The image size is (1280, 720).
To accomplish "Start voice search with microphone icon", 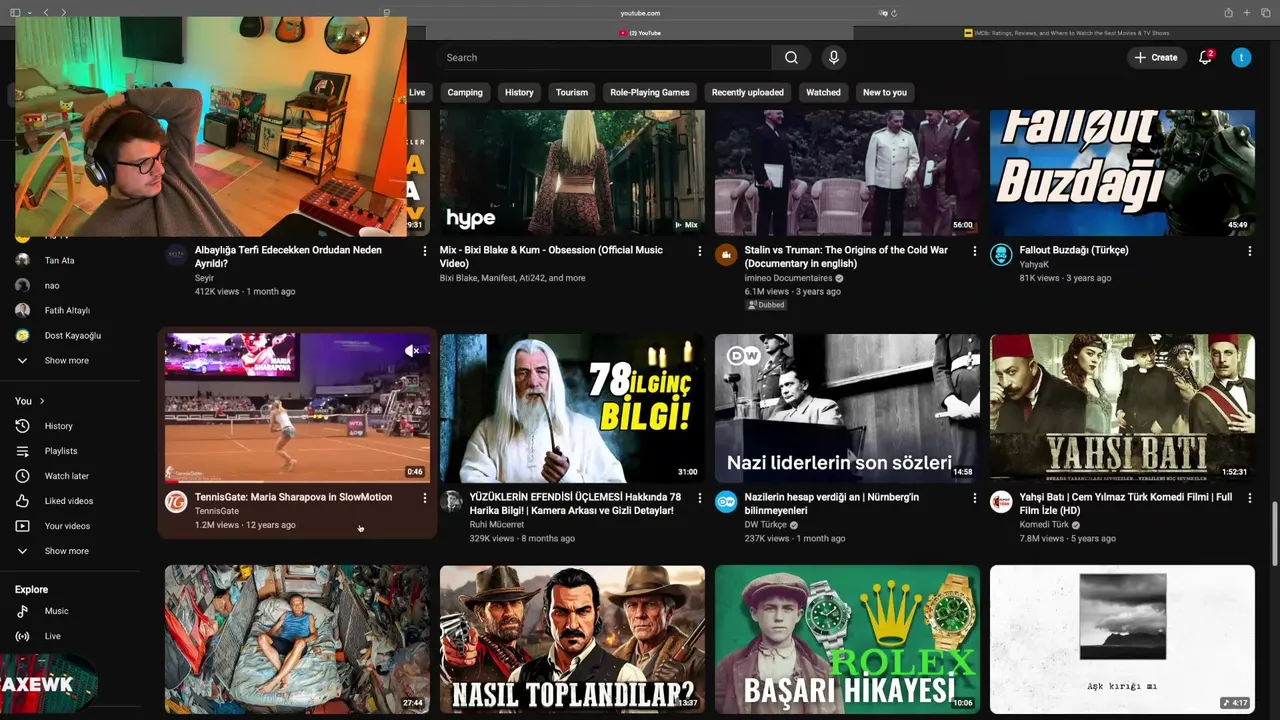I will (x=833, y=57).
